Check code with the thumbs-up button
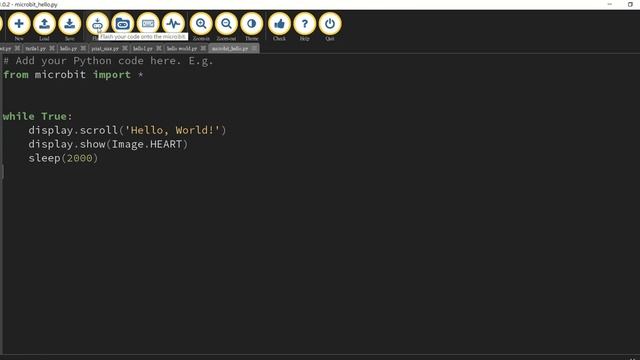The image size is (640, 360). point(279,24)
